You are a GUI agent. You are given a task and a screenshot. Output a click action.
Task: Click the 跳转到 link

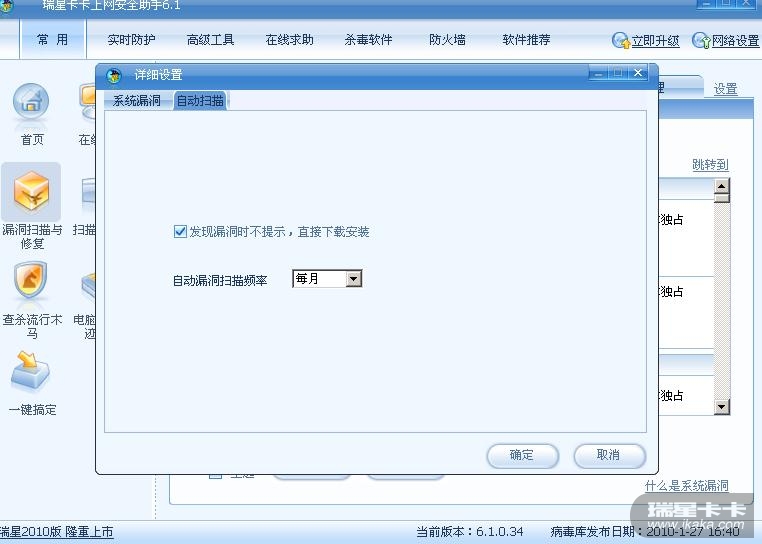click(710, 165)
